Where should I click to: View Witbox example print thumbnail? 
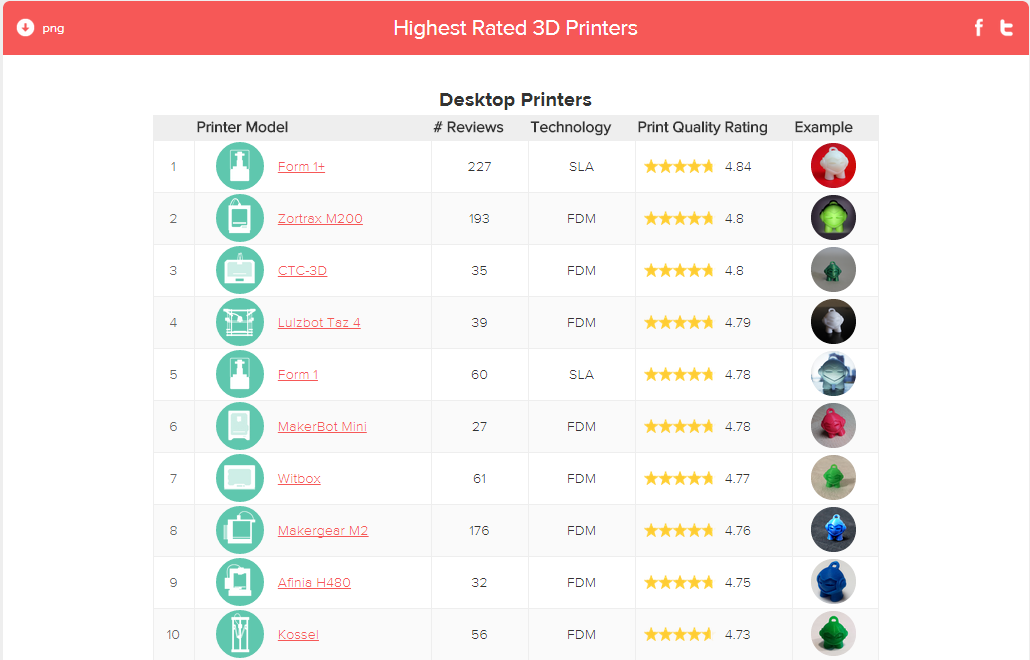tap(833, 478)
